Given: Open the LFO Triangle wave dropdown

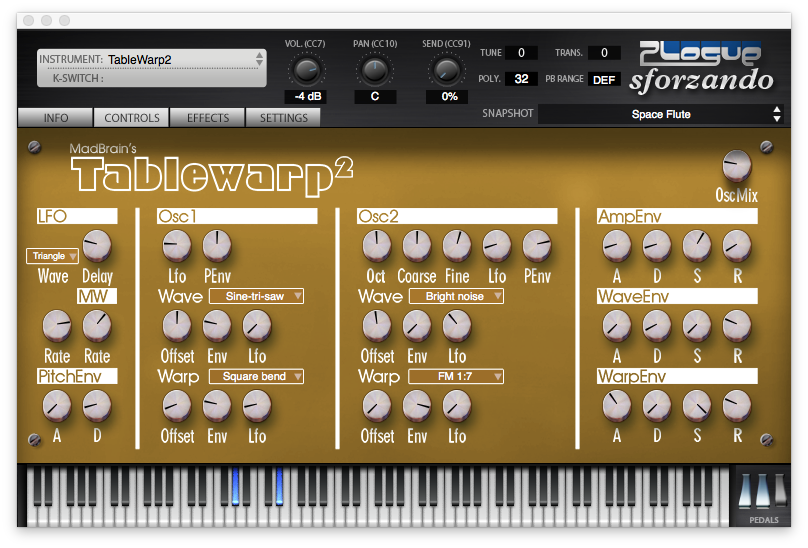Looking at the screenshot, I should pyautogui.click(x=53, y=256).
